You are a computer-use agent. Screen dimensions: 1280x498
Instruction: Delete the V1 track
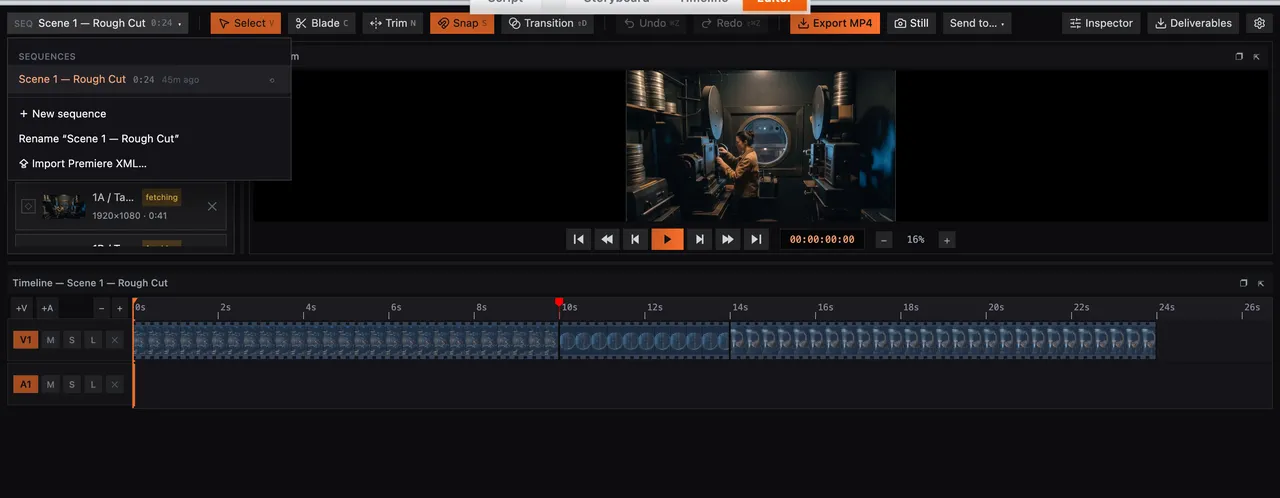point(114,340)
